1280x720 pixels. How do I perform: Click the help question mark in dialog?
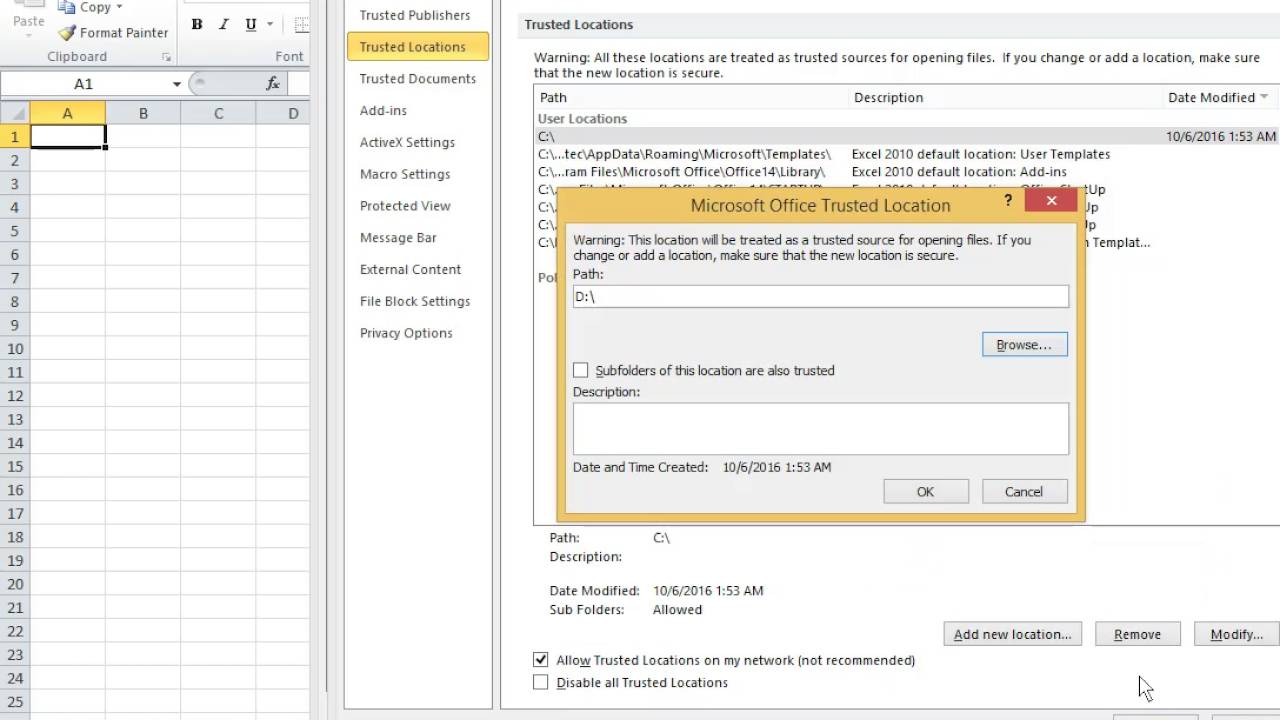[1008, 200]
